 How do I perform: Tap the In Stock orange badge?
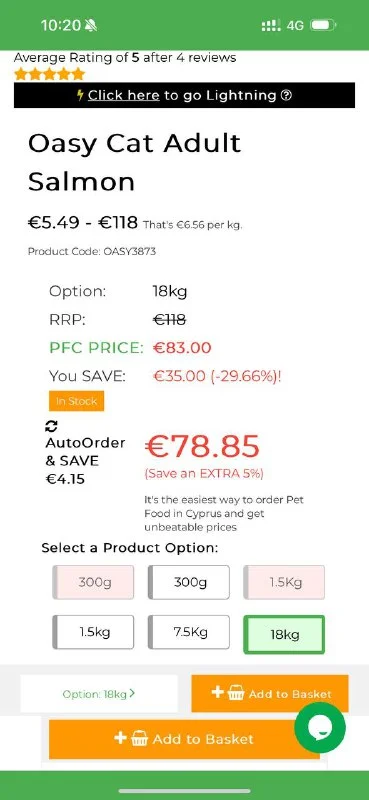coord(77,401)
